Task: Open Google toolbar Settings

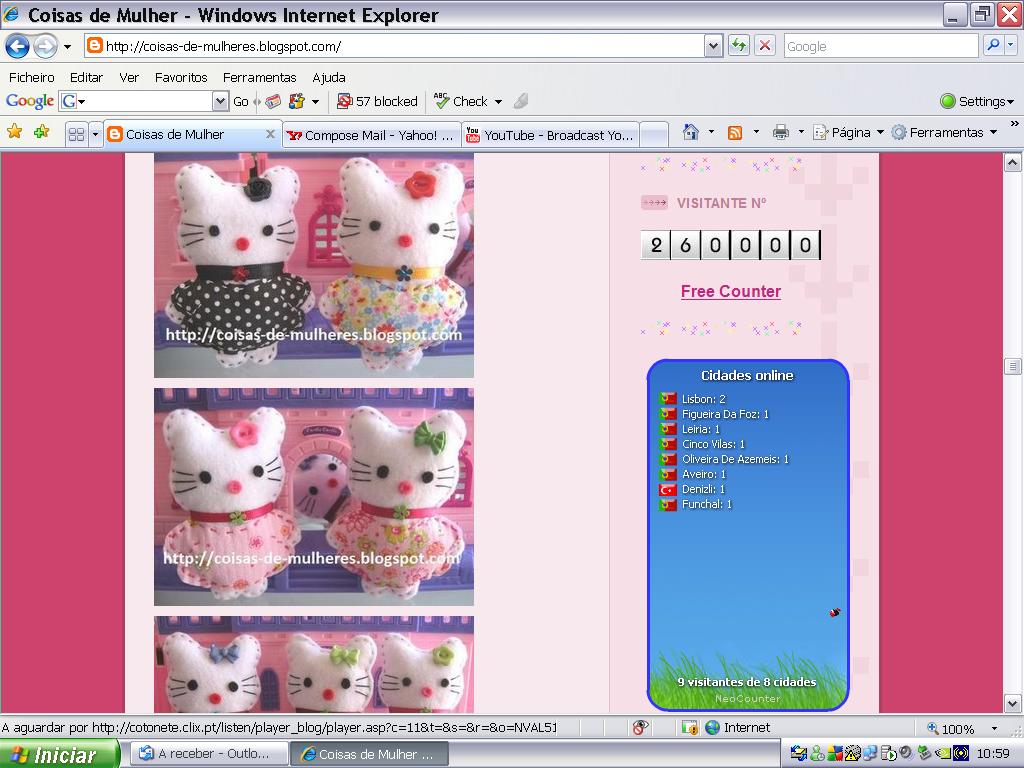Action: click(977, 101)
